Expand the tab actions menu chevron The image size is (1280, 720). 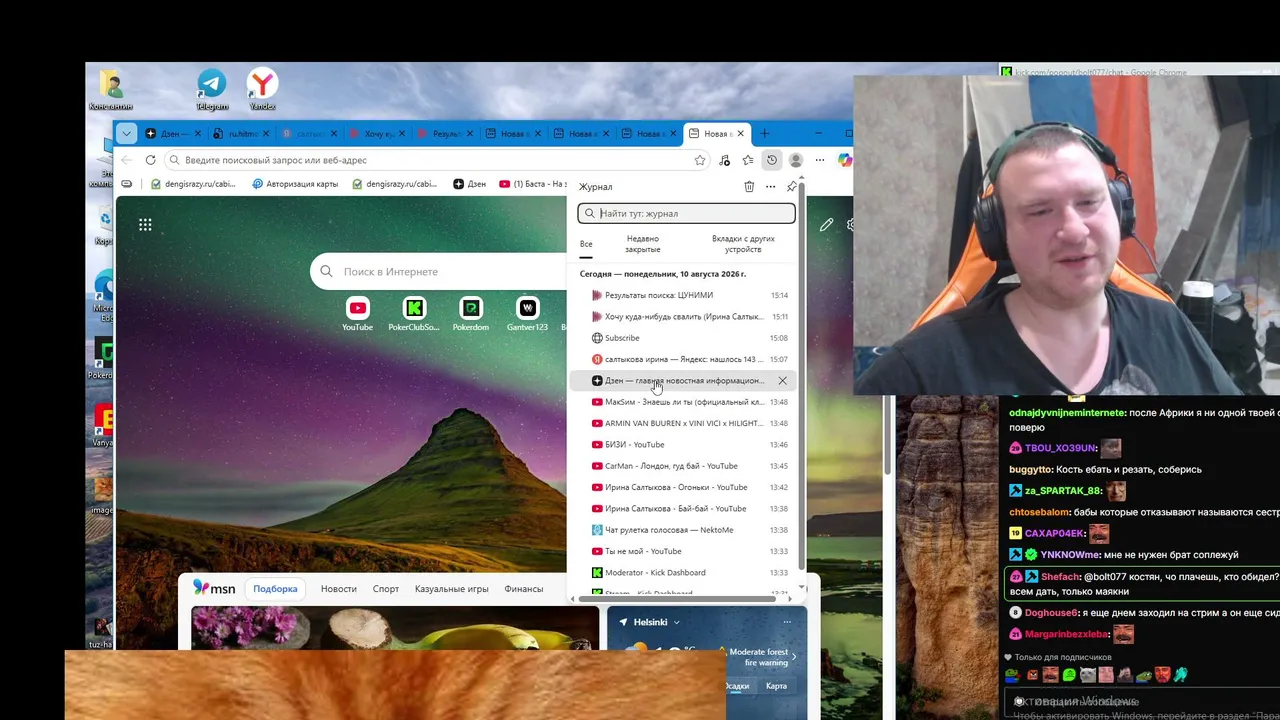[x=126, y=133]
